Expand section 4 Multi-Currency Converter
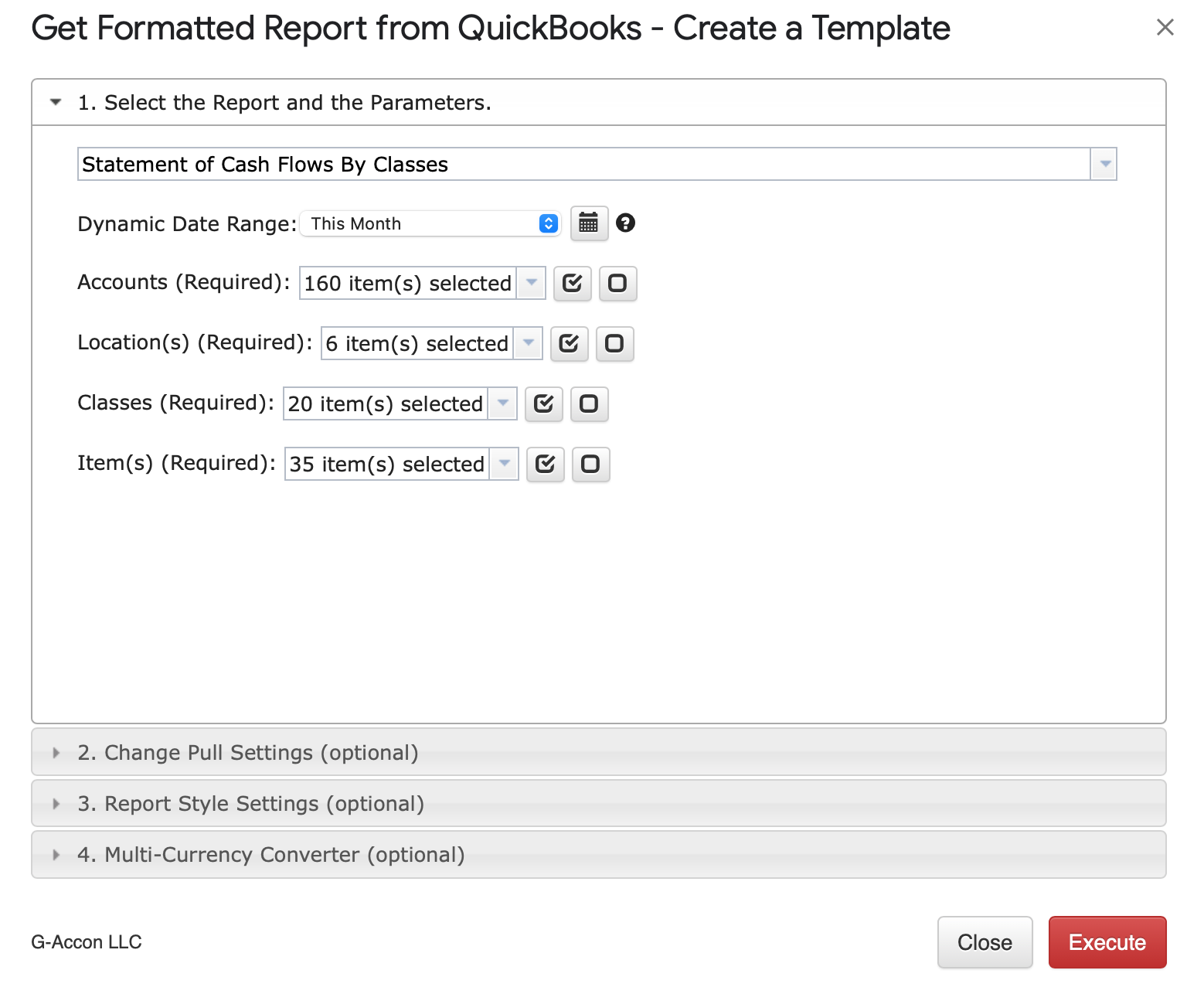Screen dimensions: 1204x994 tap(598, 854)
